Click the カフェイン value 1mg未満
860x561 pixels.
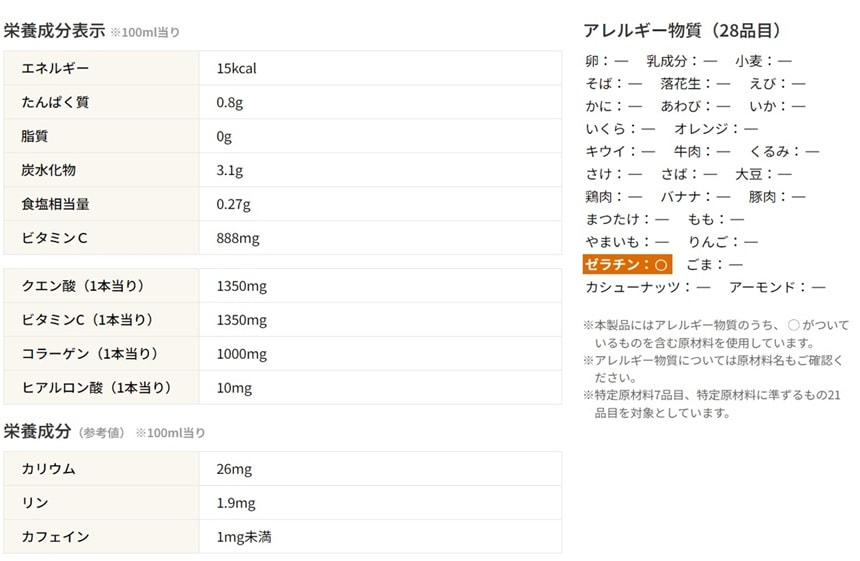click(244, 537)
